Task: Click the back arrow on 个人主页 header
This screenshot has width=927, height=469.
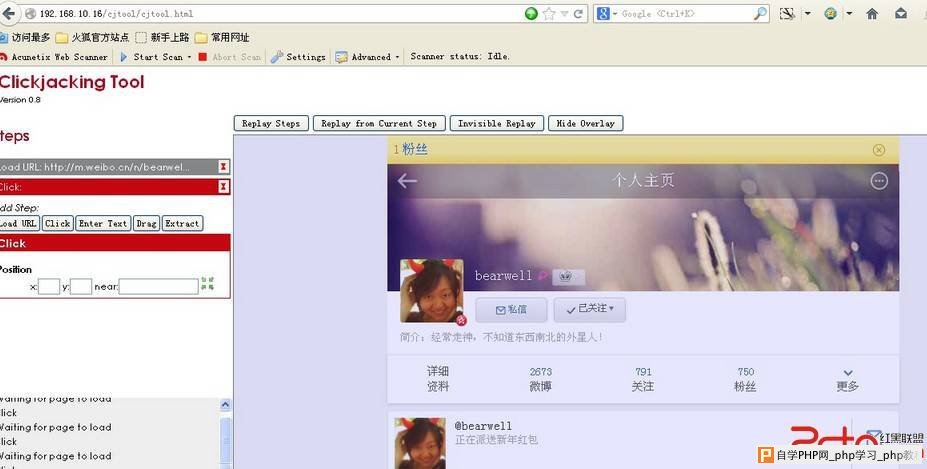Action: click(x=407, y=181)
